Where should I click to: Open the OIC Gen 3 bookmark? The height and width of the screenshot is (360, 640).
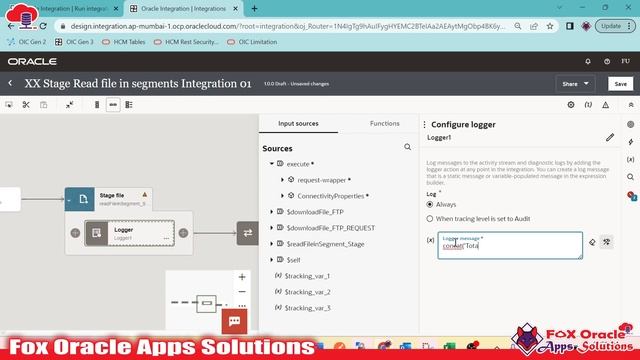(x=74, y=42)
